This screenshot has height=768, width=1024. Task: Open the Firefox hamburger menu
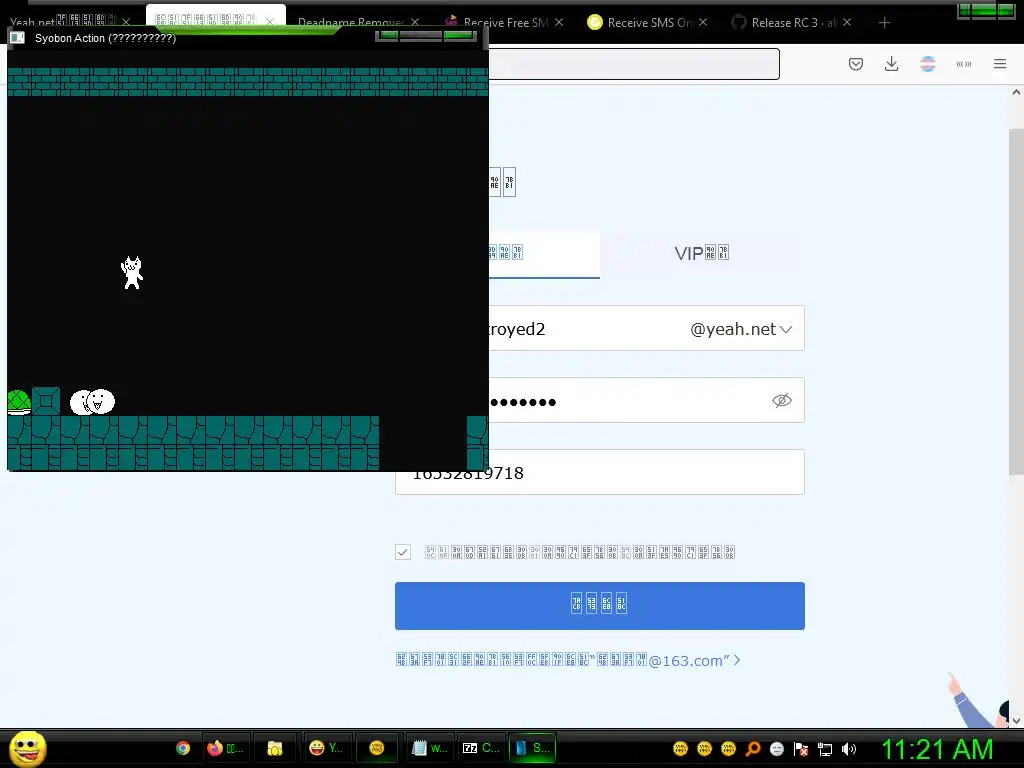(x=1000, y=64)
